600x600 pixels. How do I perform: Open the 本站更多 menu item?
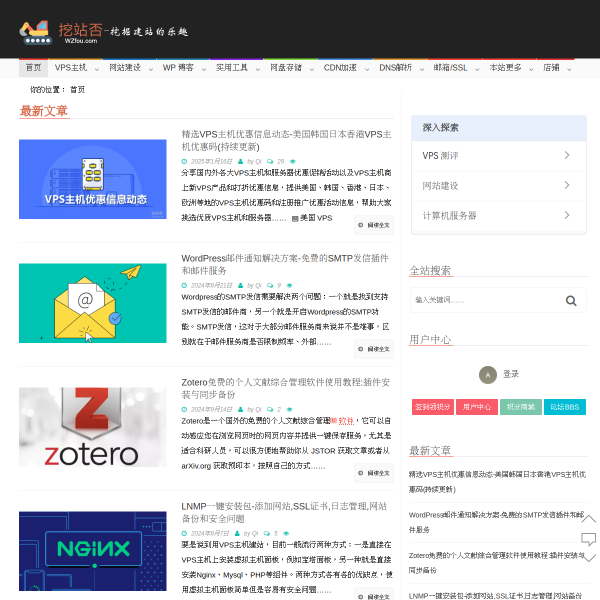505,68
